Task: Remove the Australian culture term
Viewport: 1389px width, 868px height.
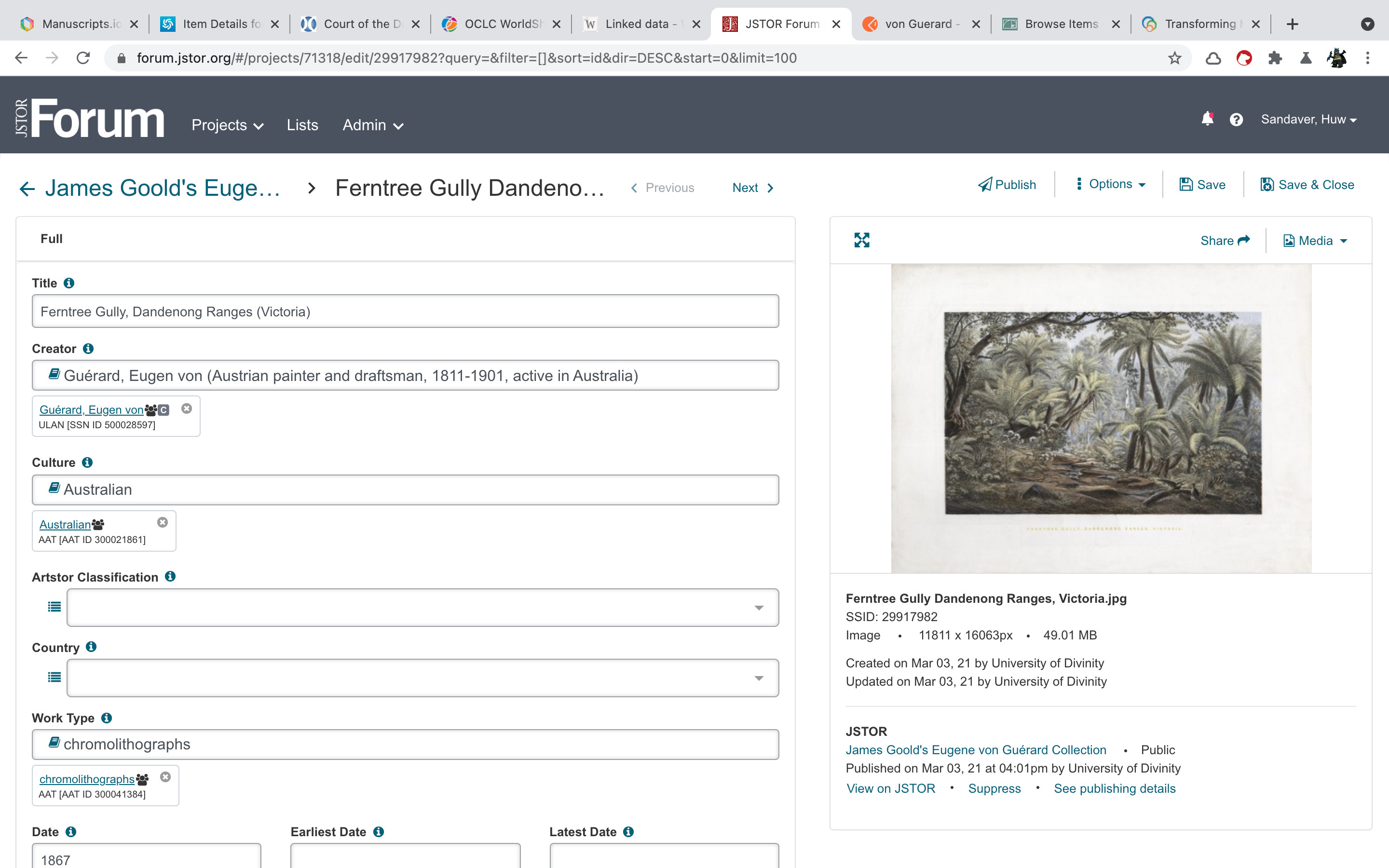Action: [163, 522]
